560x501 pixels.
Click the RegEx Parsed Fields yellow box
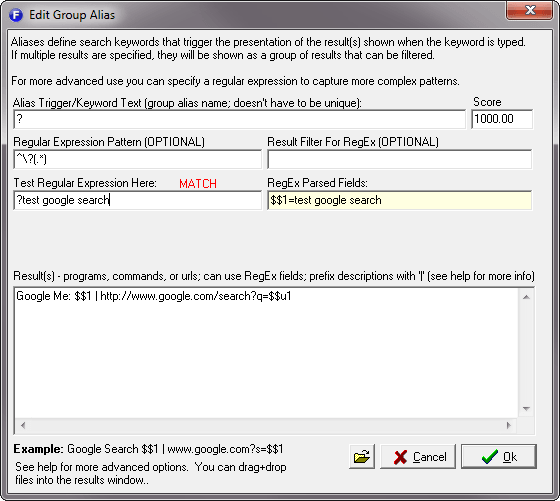[x=400, y=200]
